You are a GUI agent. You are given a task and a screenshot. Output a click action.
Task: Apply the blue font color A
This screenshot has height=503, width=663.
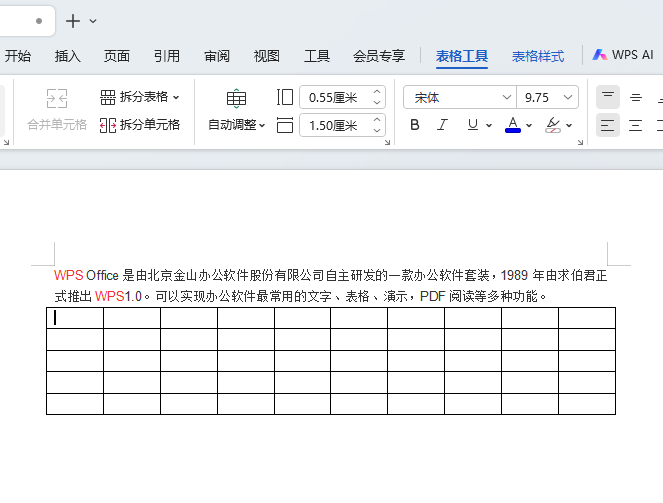512,125
